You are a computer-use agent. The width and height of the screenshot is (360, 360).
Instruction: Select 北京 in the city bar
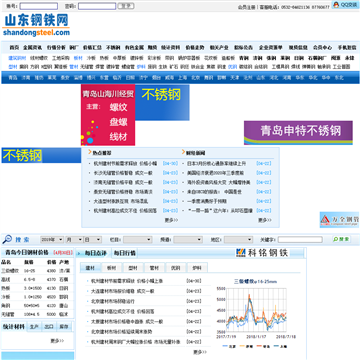(x=195, y=78)
